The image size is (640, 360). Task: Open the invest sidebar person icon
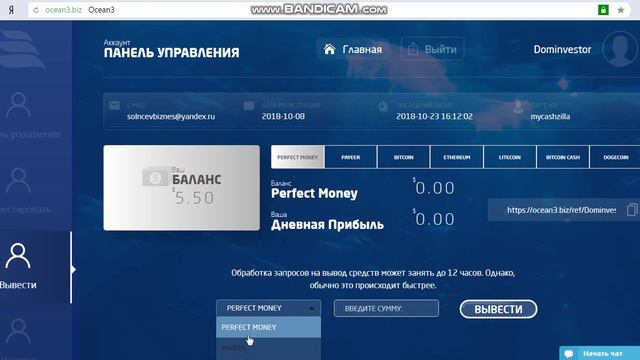pyautogui.click(x=18, y=180)
